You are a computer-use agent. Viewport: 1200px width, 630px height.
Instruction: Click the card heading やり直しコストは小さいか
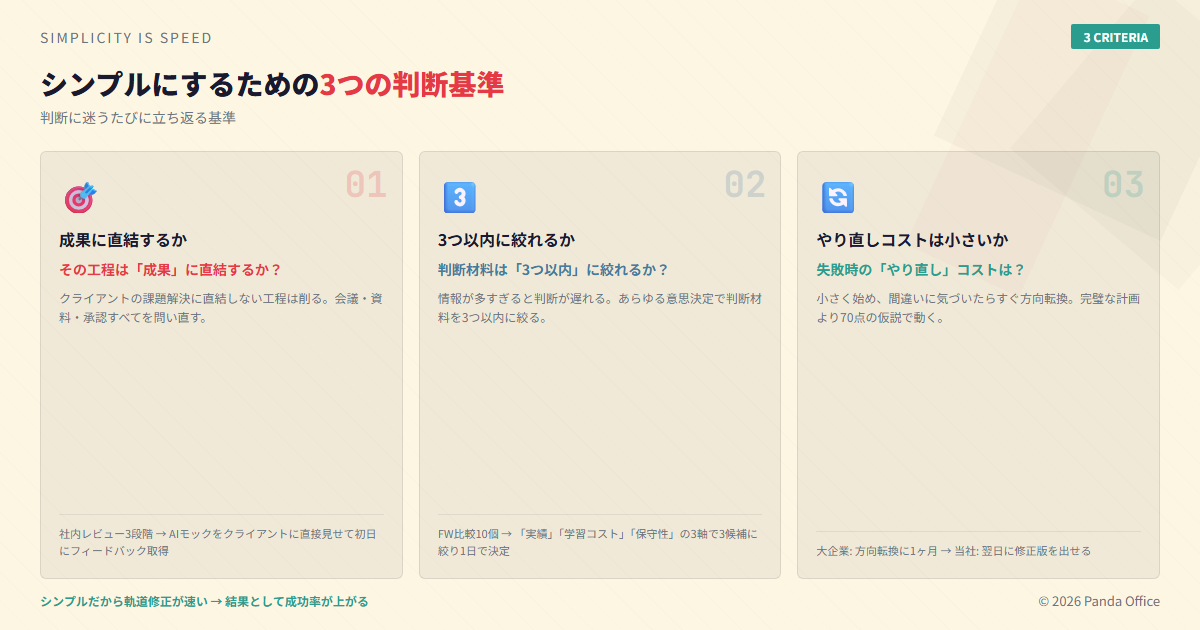coord(912,240)
